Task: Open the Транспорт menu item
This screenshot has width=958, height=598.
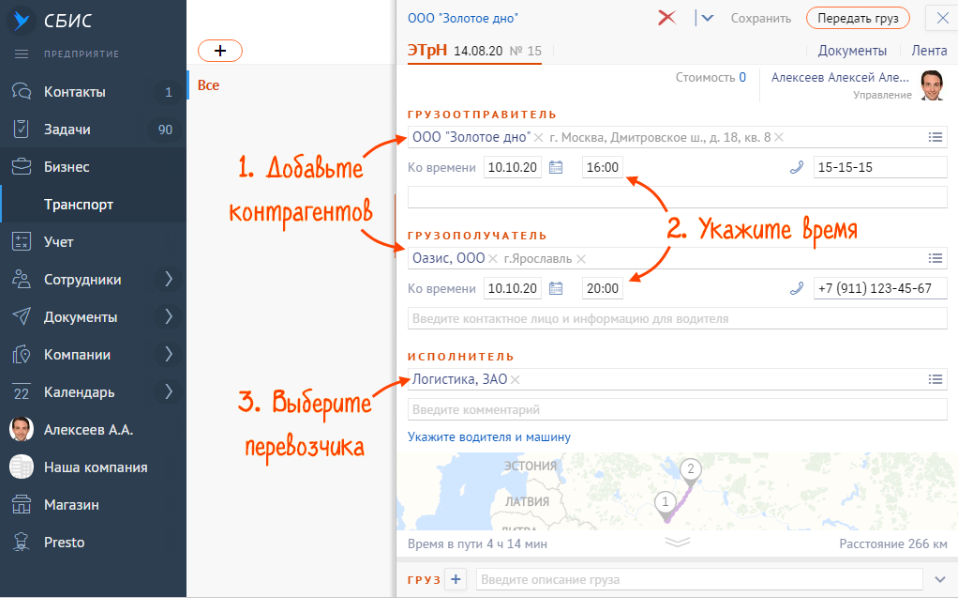Action: click(x=79, y=205)
